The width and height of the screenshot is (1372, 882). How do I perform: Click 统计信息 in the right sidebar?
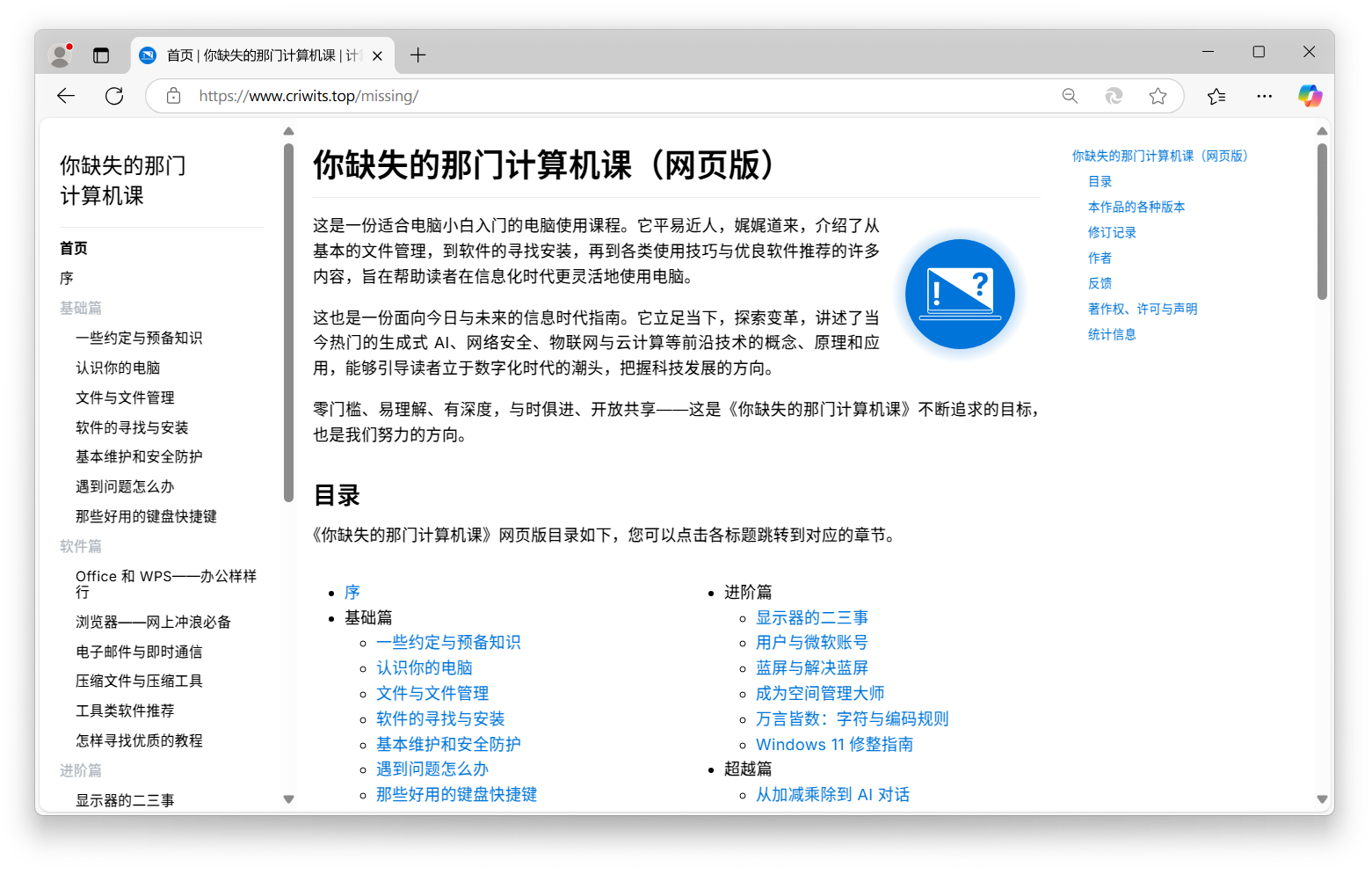pyautogui.click(x=1112, y=334)
